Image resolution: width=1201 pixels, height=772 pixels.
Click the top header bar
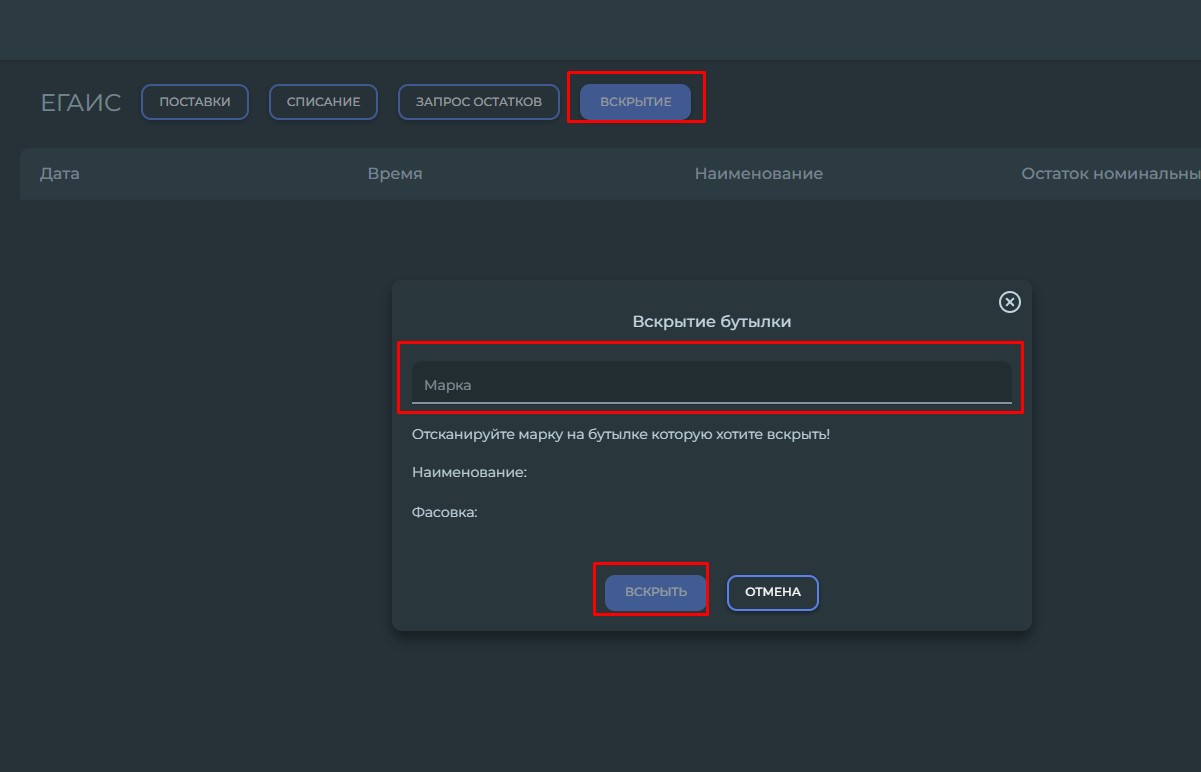[600, 30]
